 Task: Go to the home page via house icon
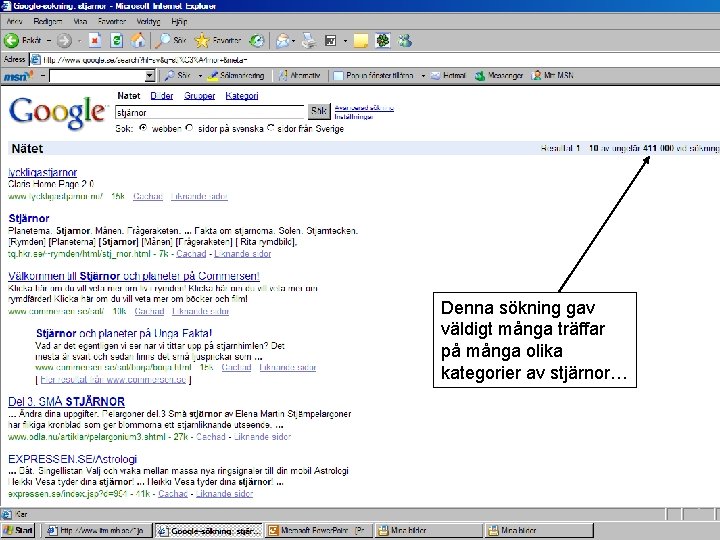[138, 41]
